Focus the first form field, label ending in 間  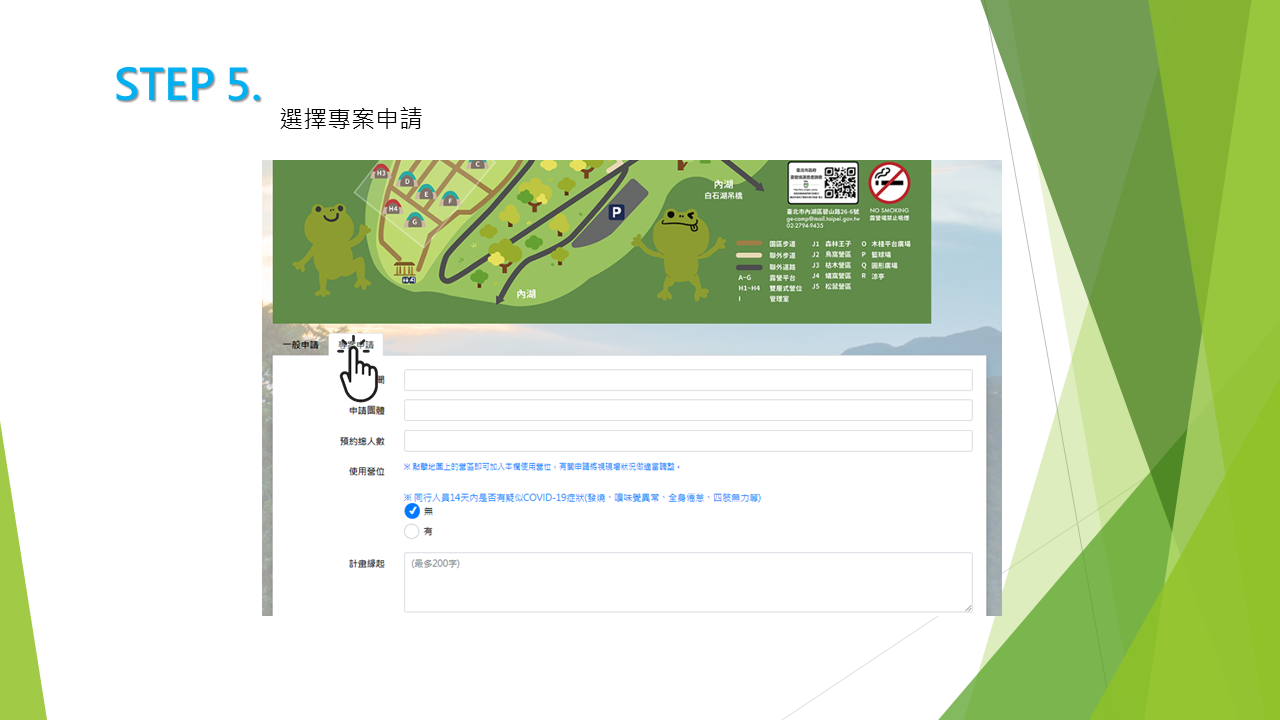pos(688,380)
